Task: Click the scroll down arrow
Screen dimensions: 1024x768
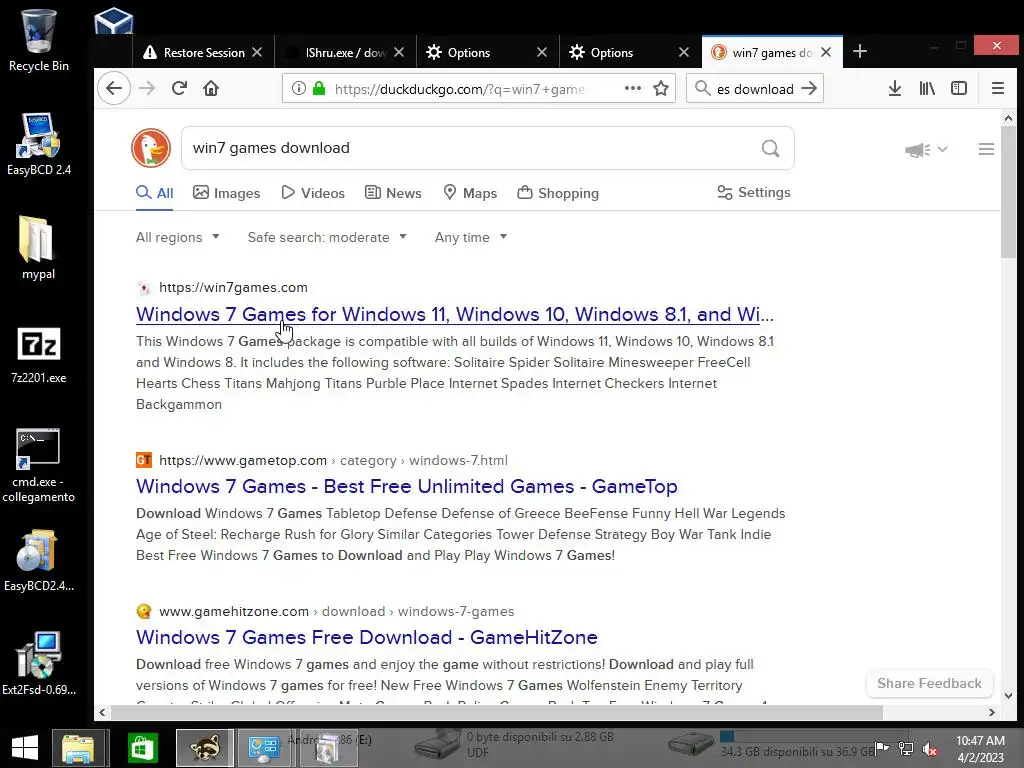Action: point(1008,696)
